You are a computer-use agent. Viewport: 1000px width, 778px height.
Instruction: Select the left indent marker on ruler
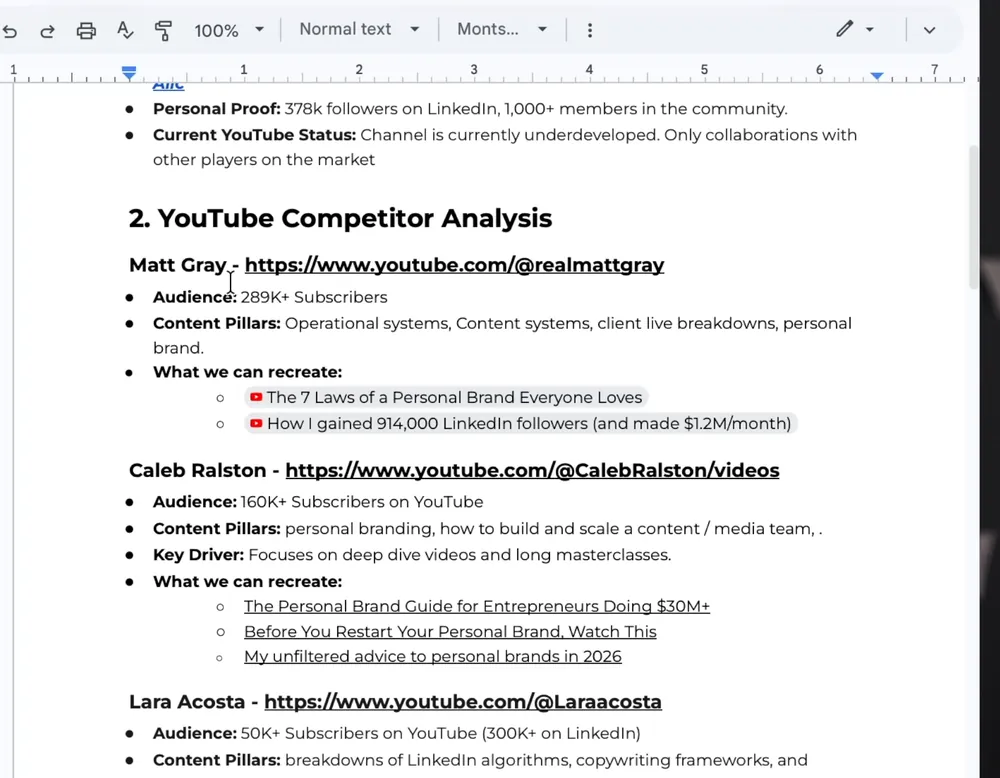pos(129,73)
